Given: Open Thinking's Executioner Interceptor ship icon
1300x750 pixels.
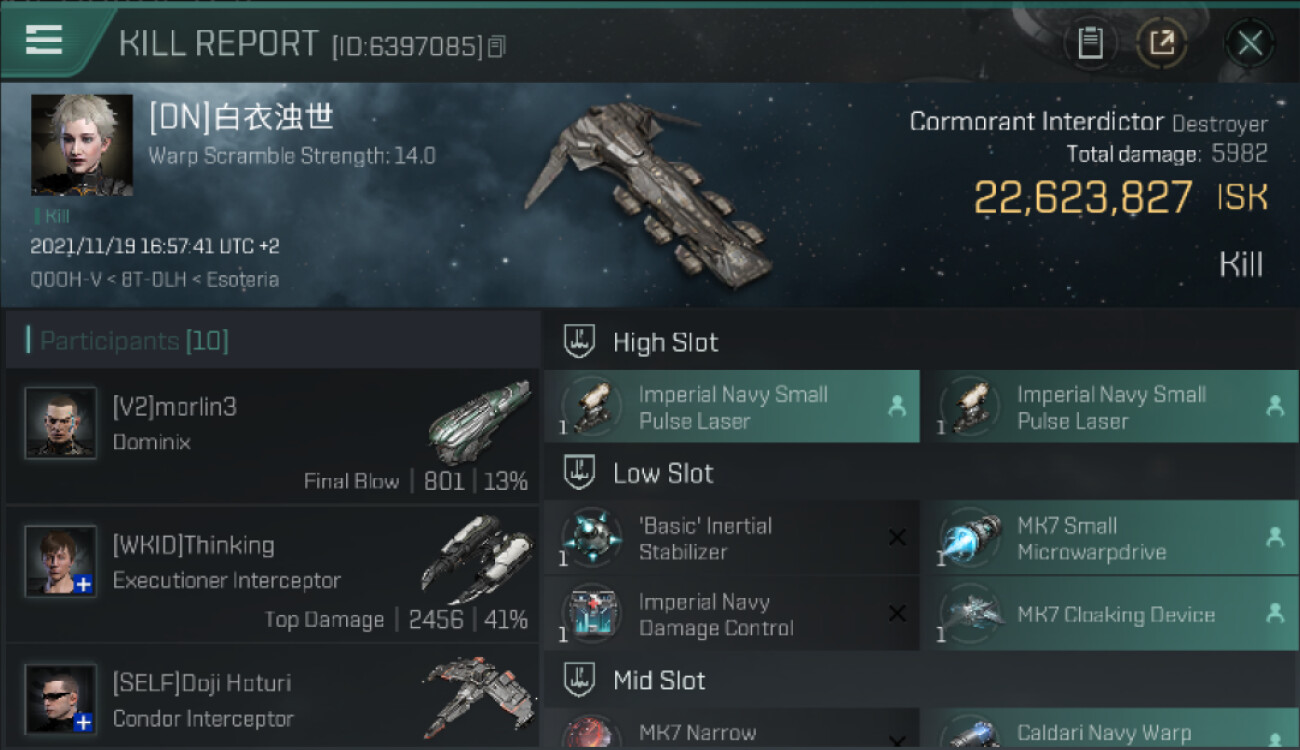Looking at the screenshot, I should [476, 559].
